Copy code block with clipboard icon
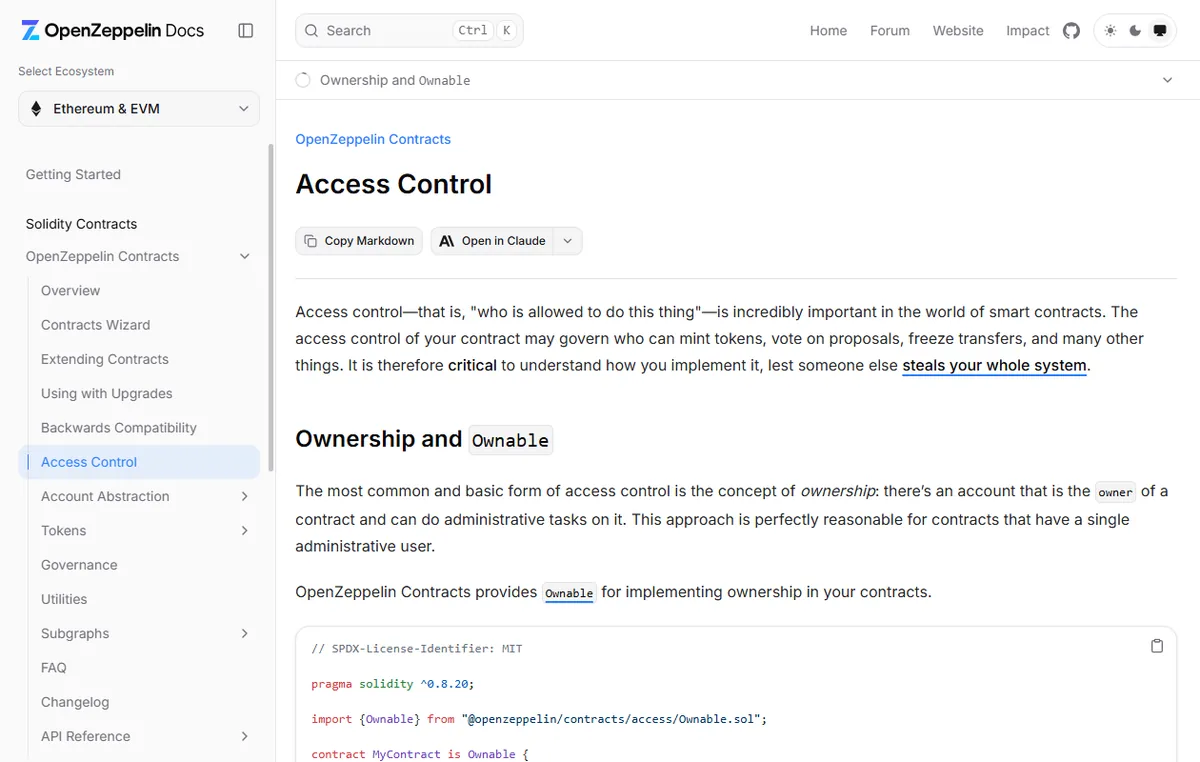This screenshot has width=1200, height=762. pos(1157,646)
